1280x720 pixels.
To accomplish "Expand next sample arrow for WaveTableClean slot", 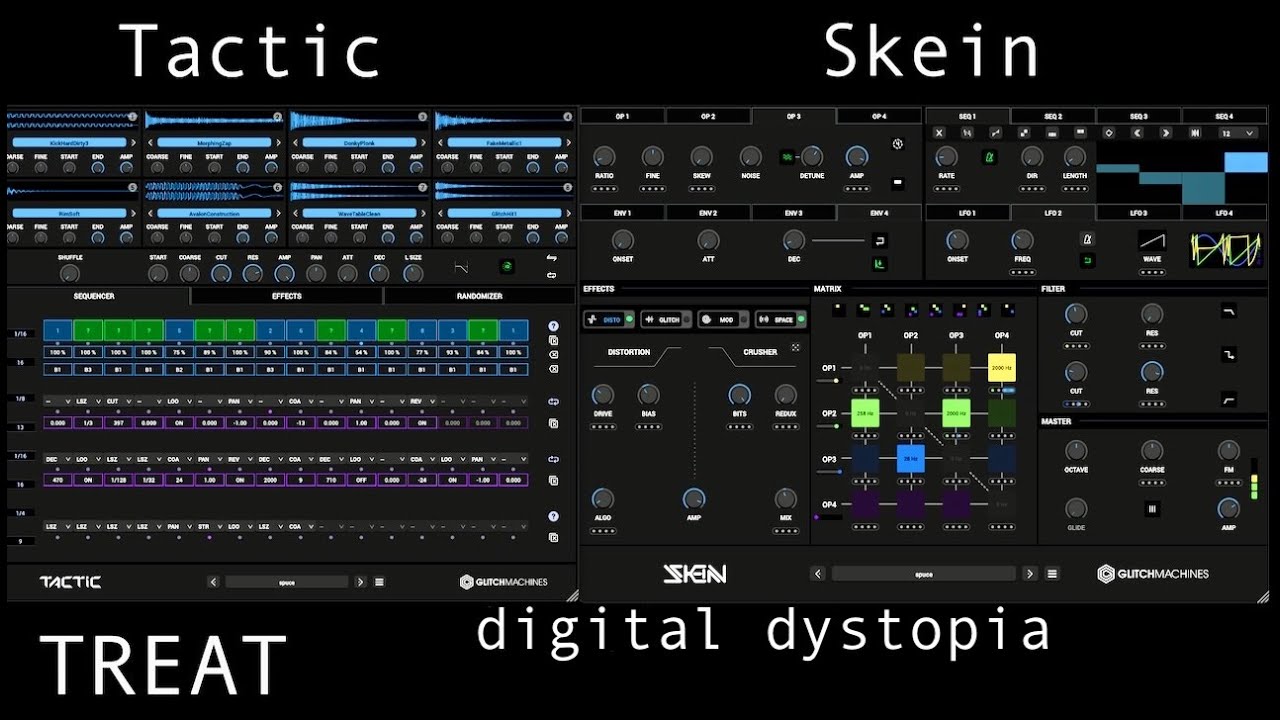I will 425,213.
